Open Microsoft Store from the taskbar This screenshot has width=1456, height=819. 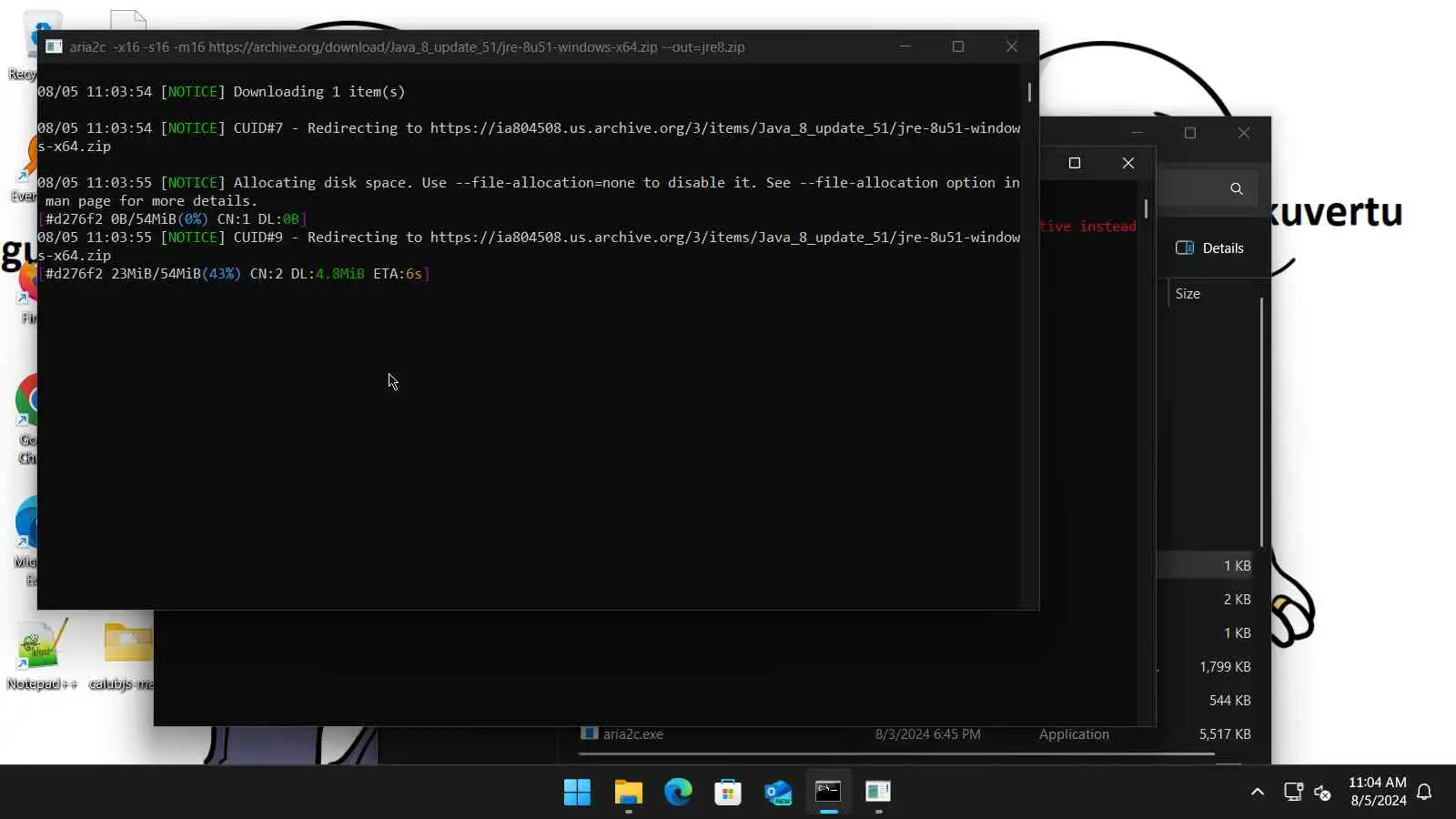[728, 792]
